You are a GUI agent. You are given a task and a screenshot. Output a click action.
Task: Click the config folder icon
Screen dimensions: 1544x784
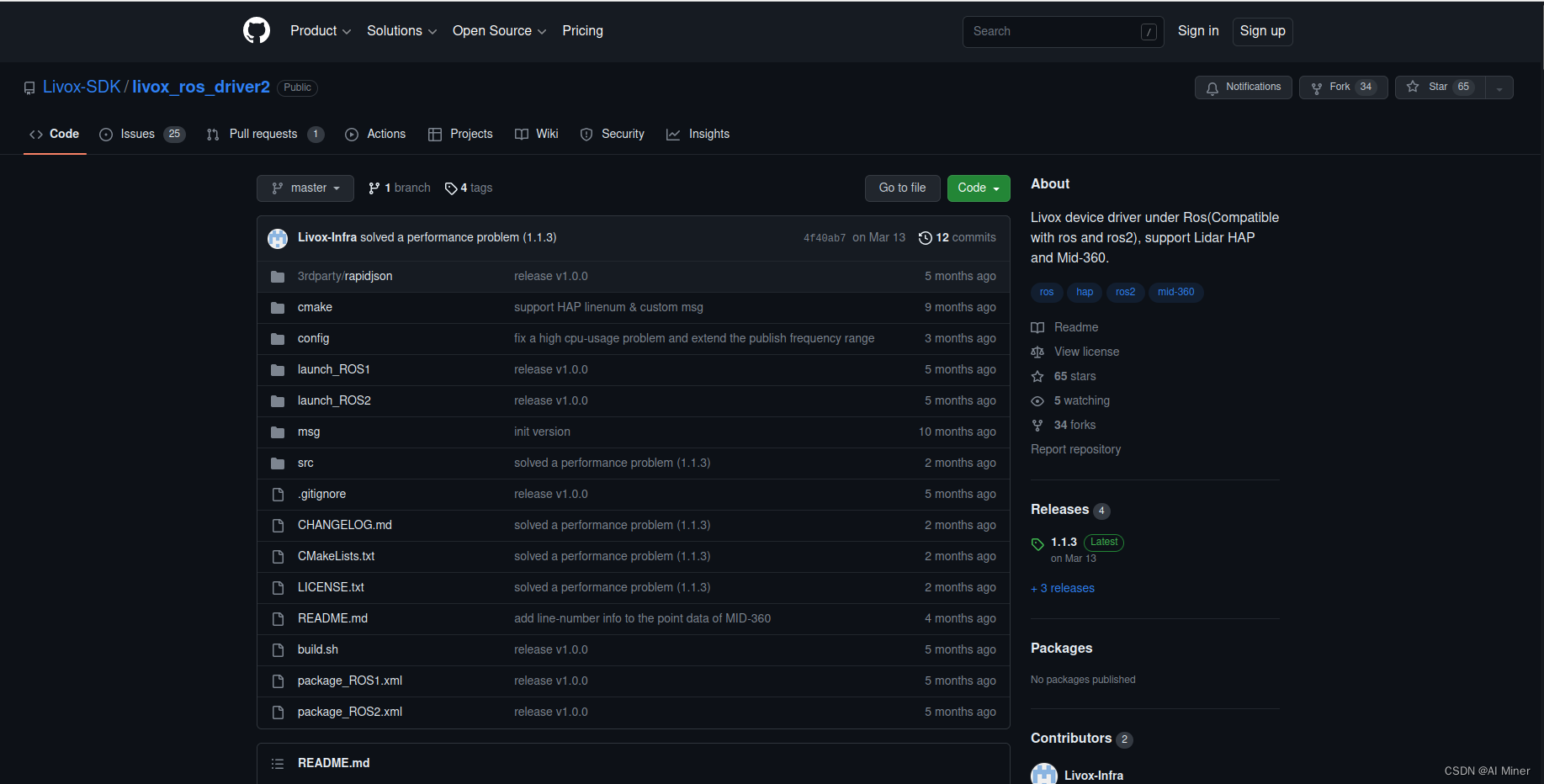pos(278,339)
